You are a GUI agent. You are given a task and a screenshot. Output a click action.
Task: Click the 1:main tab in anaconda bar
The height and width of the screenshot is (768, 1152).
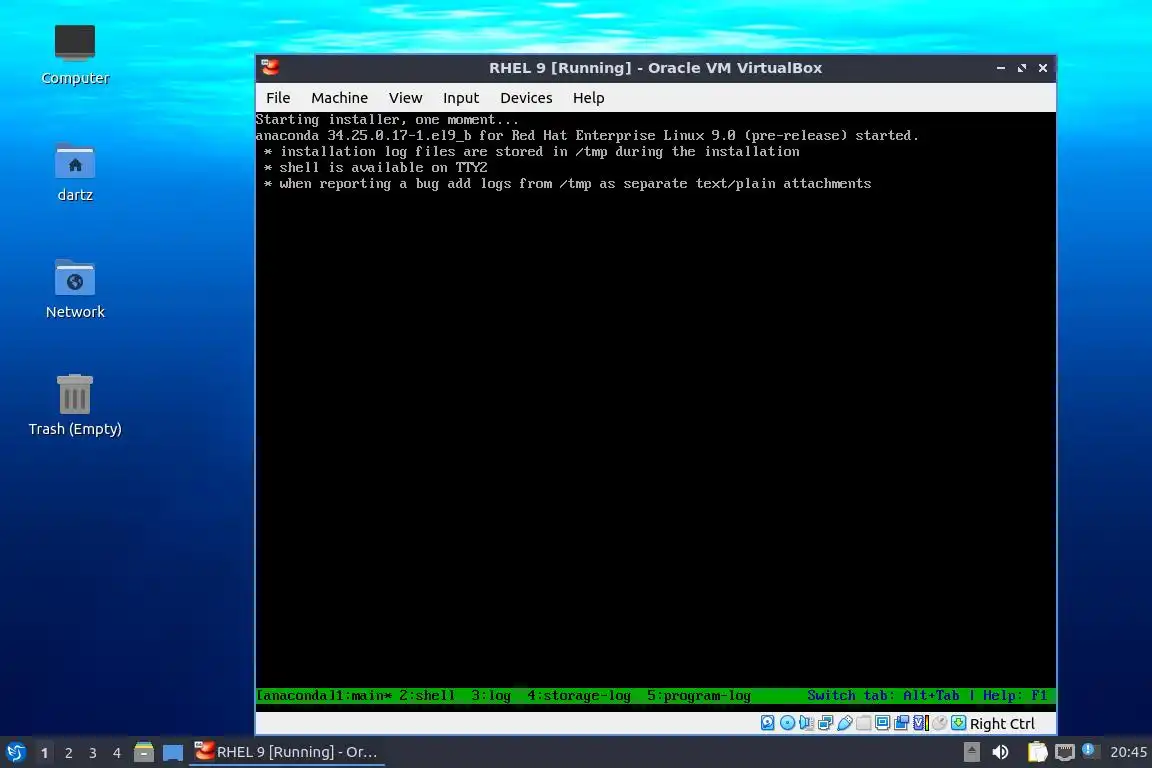pyautogui.click(x=364, y=695)
